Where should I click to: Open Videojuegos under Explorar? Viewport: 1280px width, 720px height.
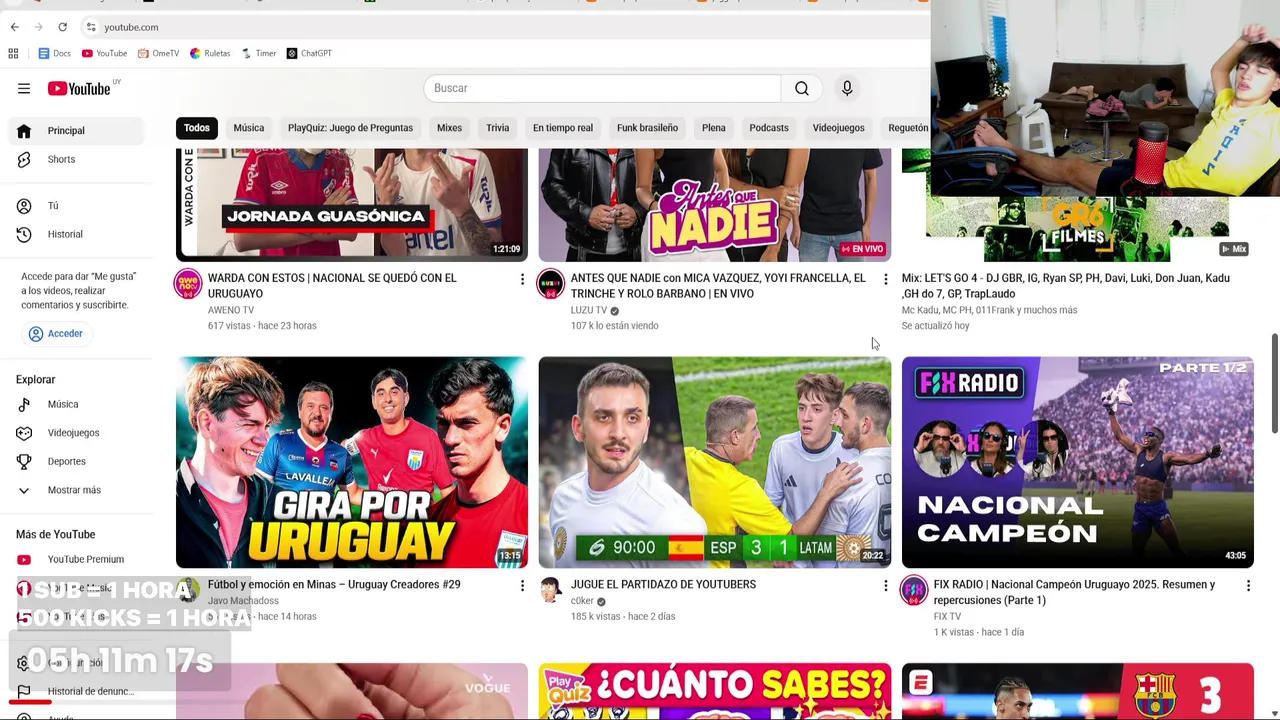pyautogui.click(x=76, y=433)
